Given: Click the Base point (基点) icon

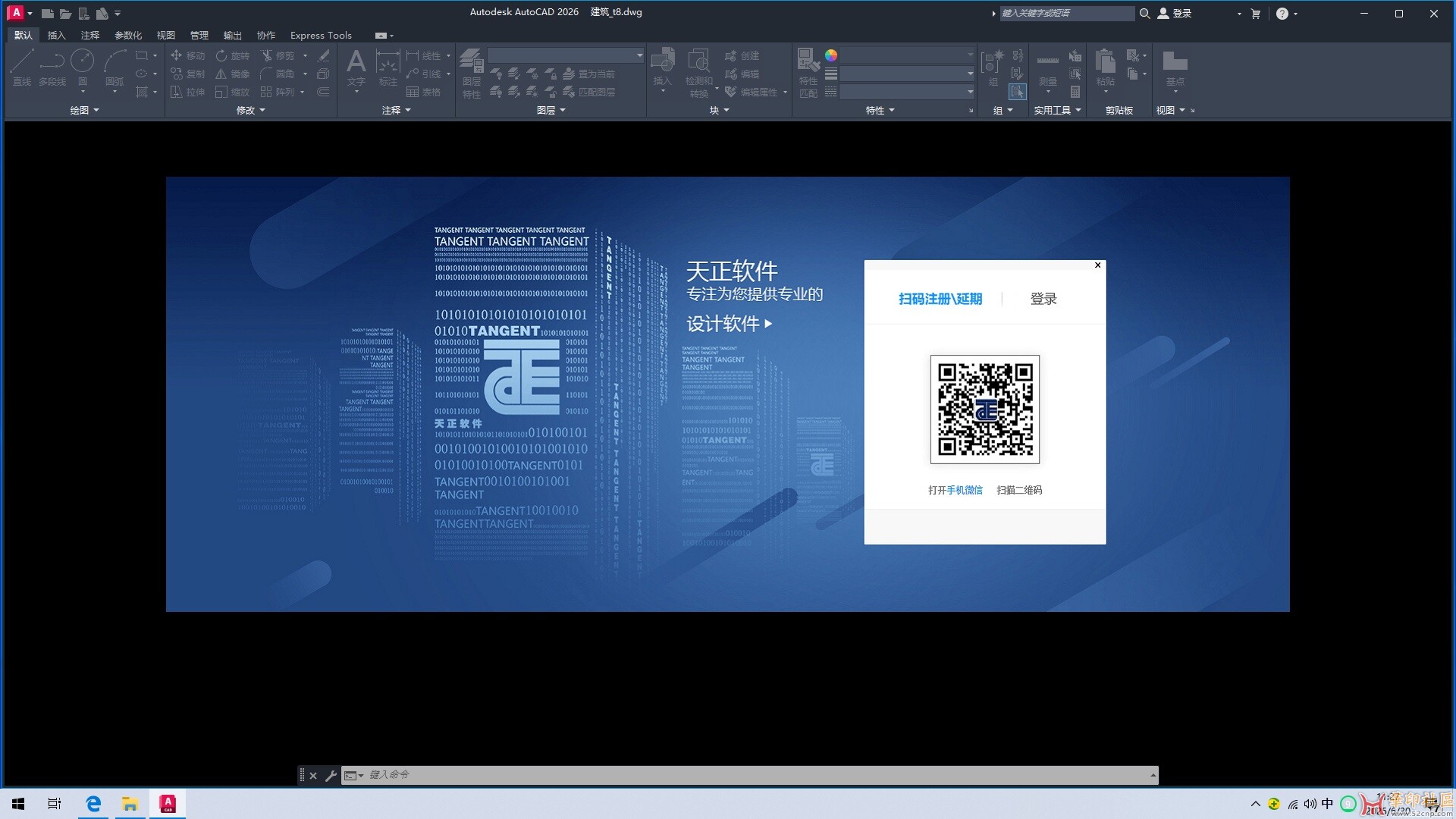Looking at the screenshot, I should [x=1175, y=68].
